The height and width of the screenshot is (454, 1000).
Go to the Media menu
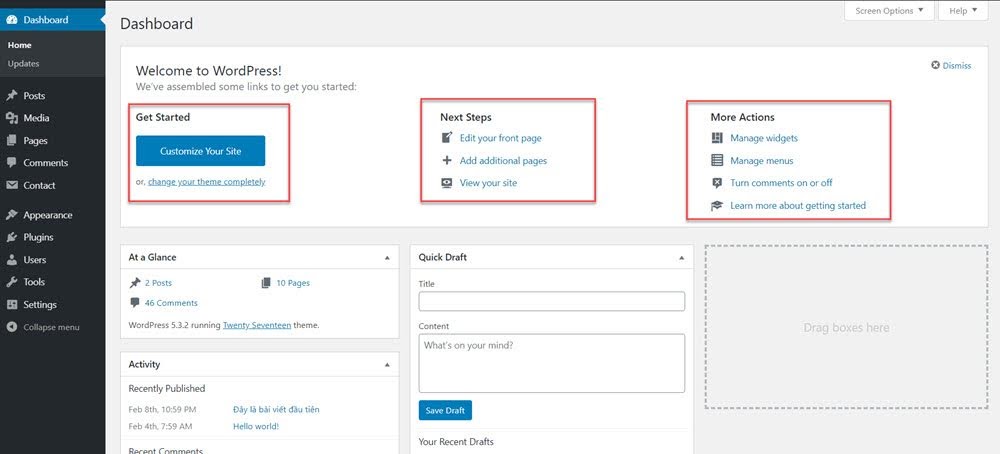click(36, 118)
